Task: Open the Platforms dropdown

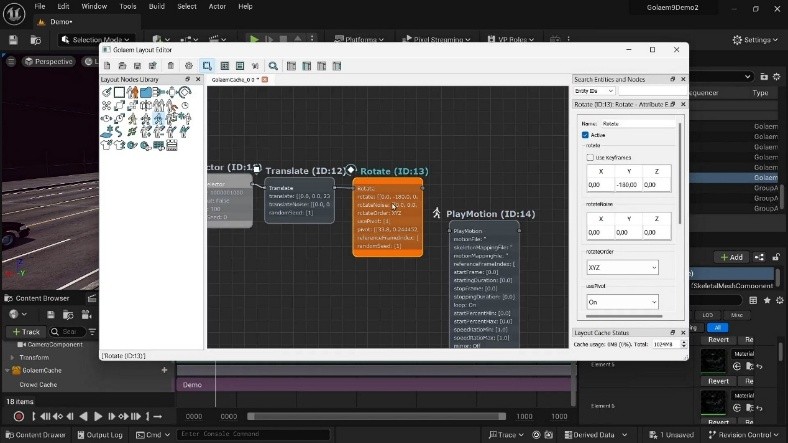Action: click(x=359, y=40)
